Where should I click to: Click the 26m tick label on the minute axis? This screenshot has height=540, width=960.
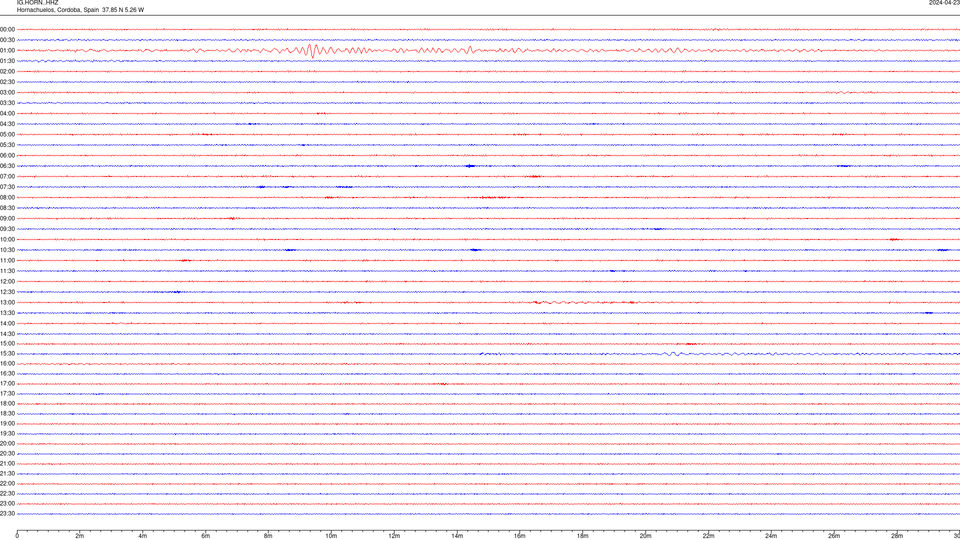click(x=834, y=536)
